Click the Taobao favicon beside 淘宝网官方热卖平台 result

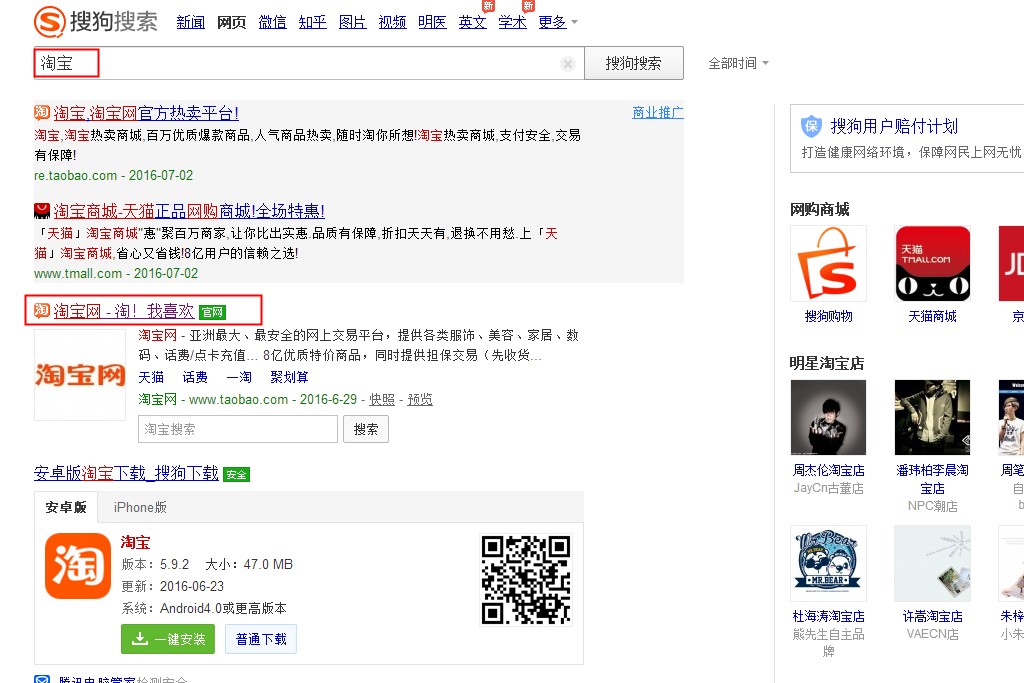(x=42, y=112)
